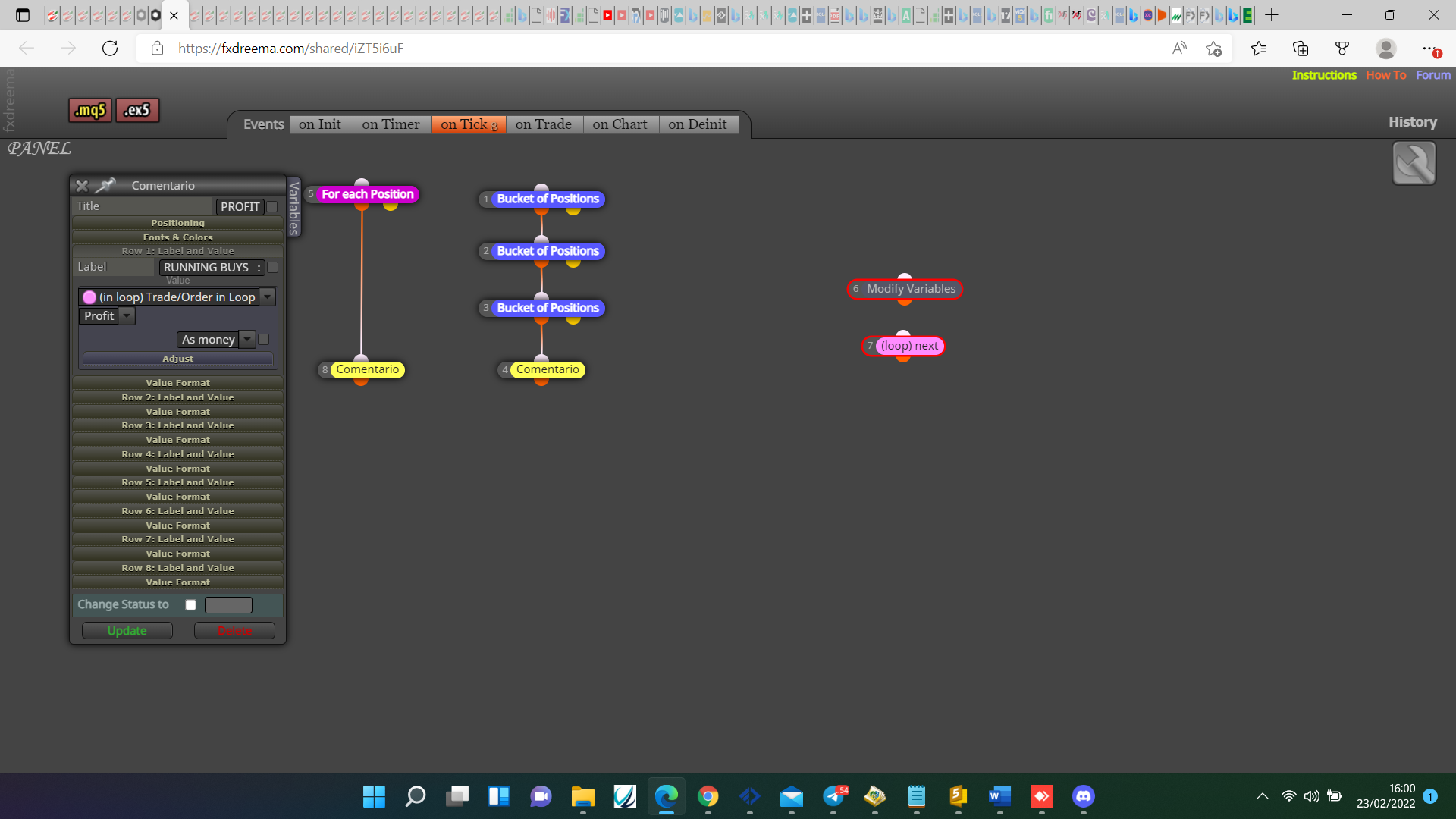Screen dimensions: 1456x819
Task: Open browser Favorites list
Action: tap(1259, 49)
